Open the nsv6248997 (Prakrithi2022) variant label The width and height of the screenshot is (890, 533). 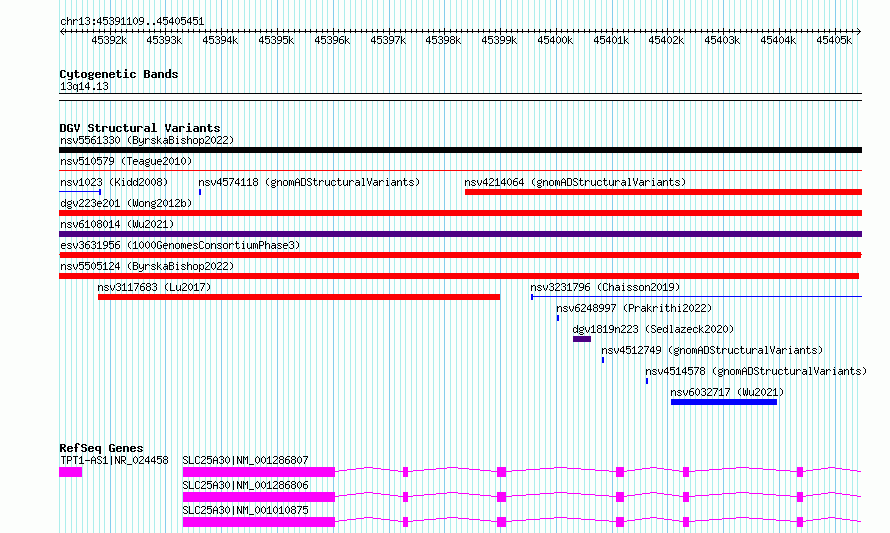634,308
